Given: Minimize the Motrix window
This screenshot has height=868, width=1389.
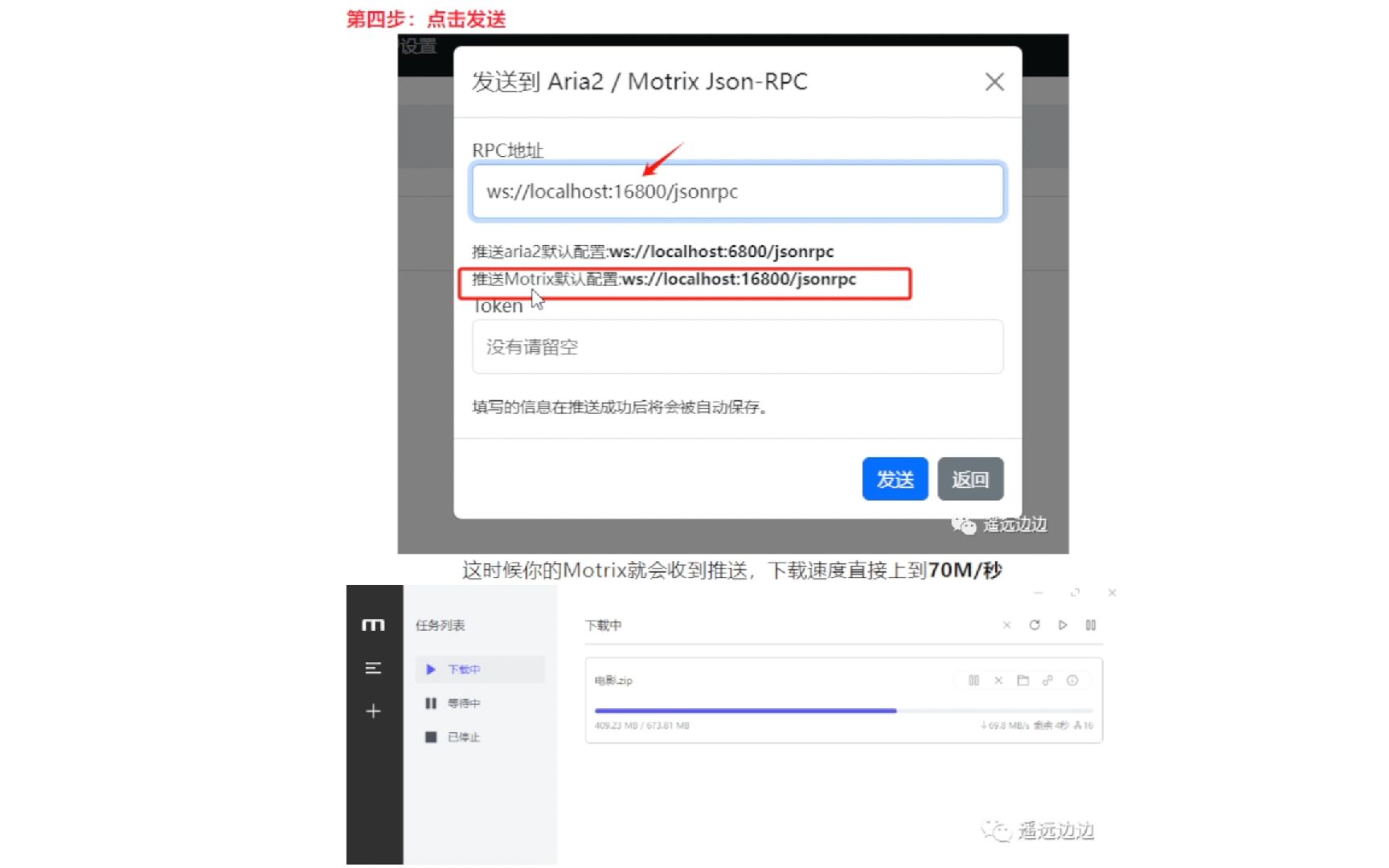Looking at the screenshot, I should coord(1039,592).
